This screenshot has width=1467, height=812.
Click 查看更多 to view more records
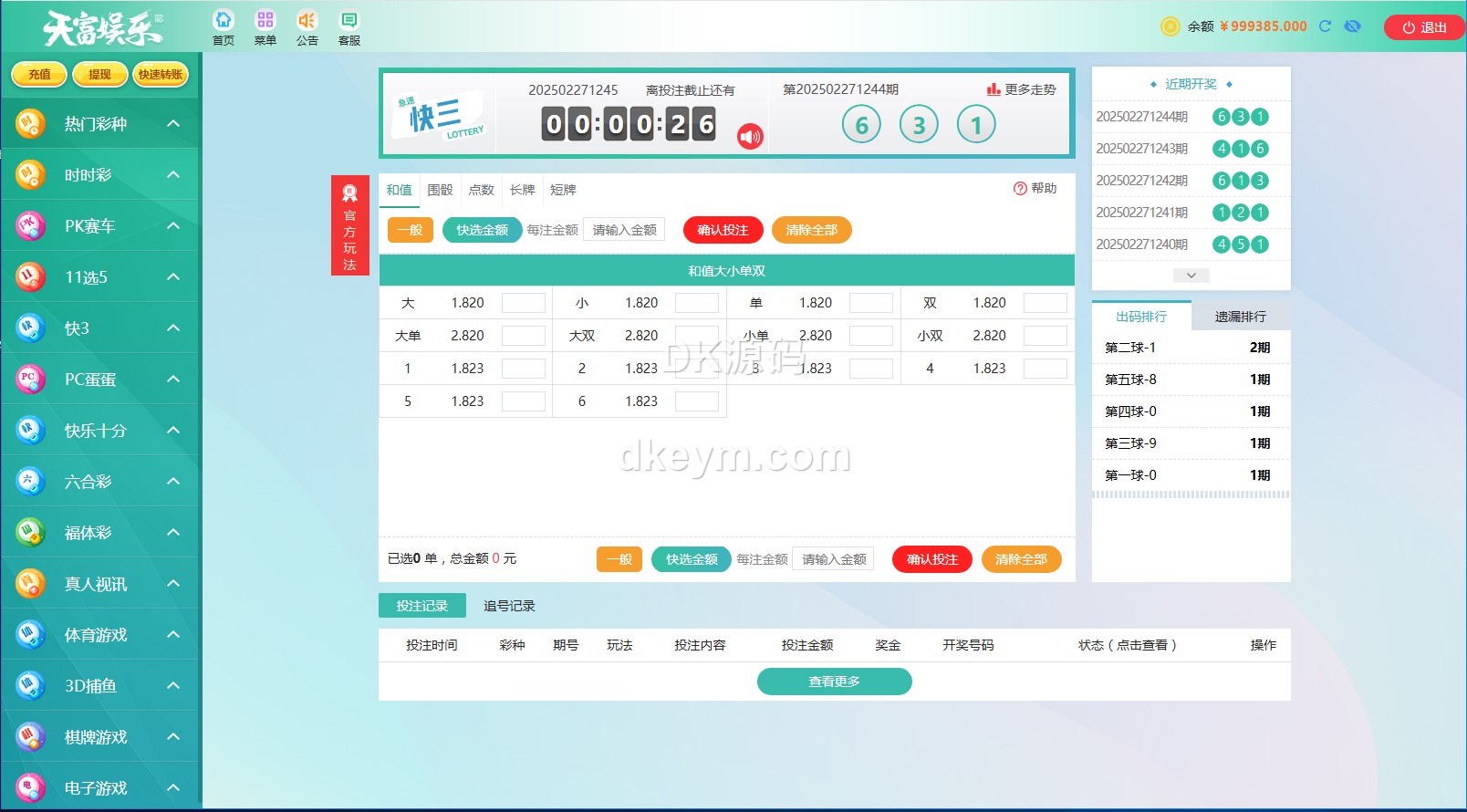(834, 682)
